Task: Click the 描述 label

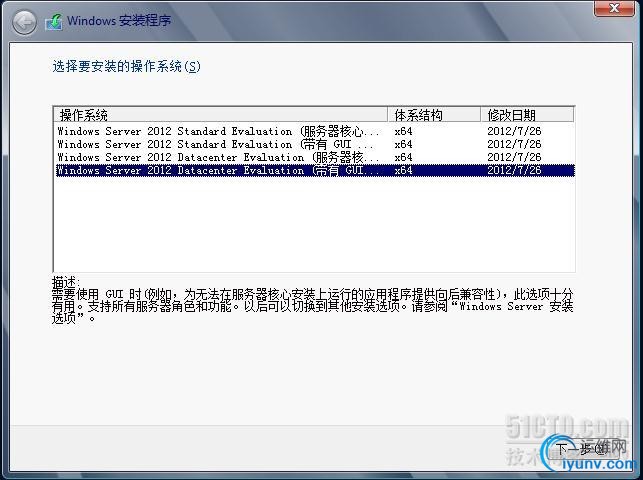Action: pos(66,282)
